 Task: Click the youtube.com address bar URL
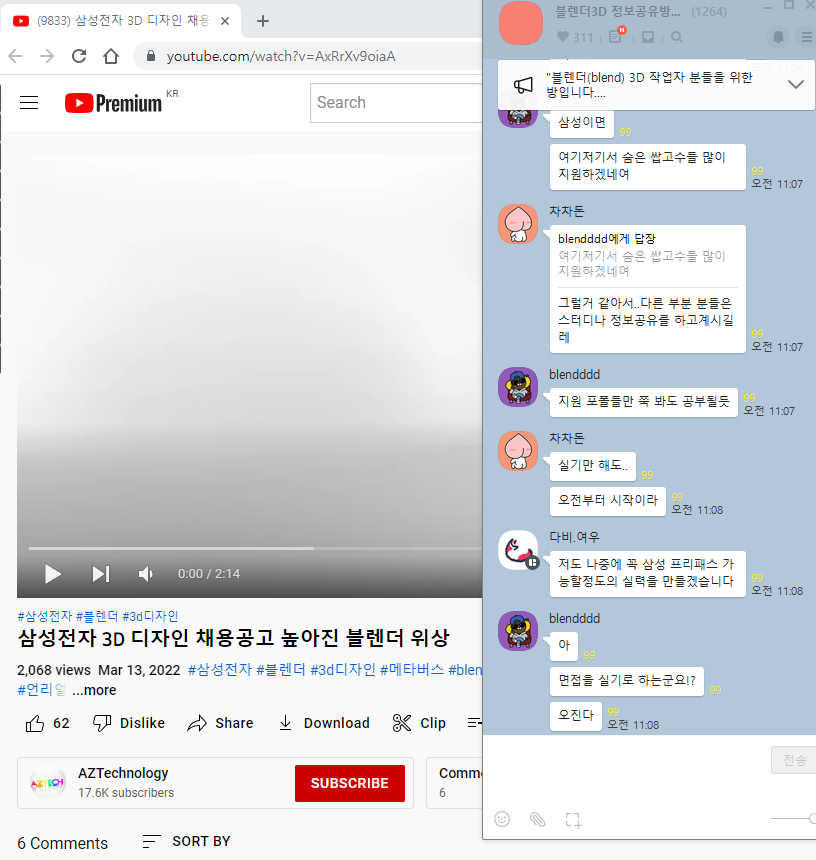tap(281, 56)
